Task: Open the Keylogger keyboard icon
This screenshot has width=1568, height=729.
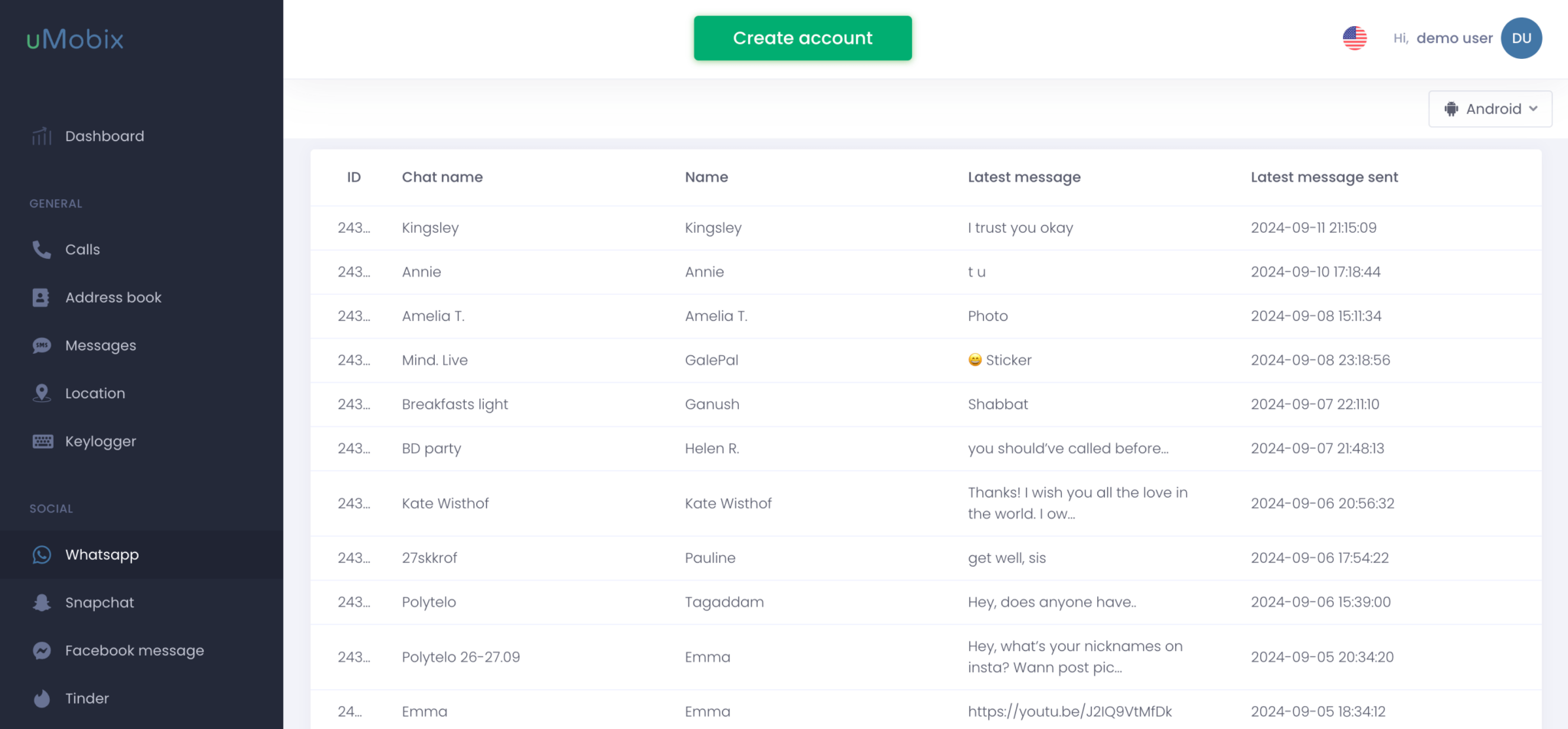Action: (41, 441)
